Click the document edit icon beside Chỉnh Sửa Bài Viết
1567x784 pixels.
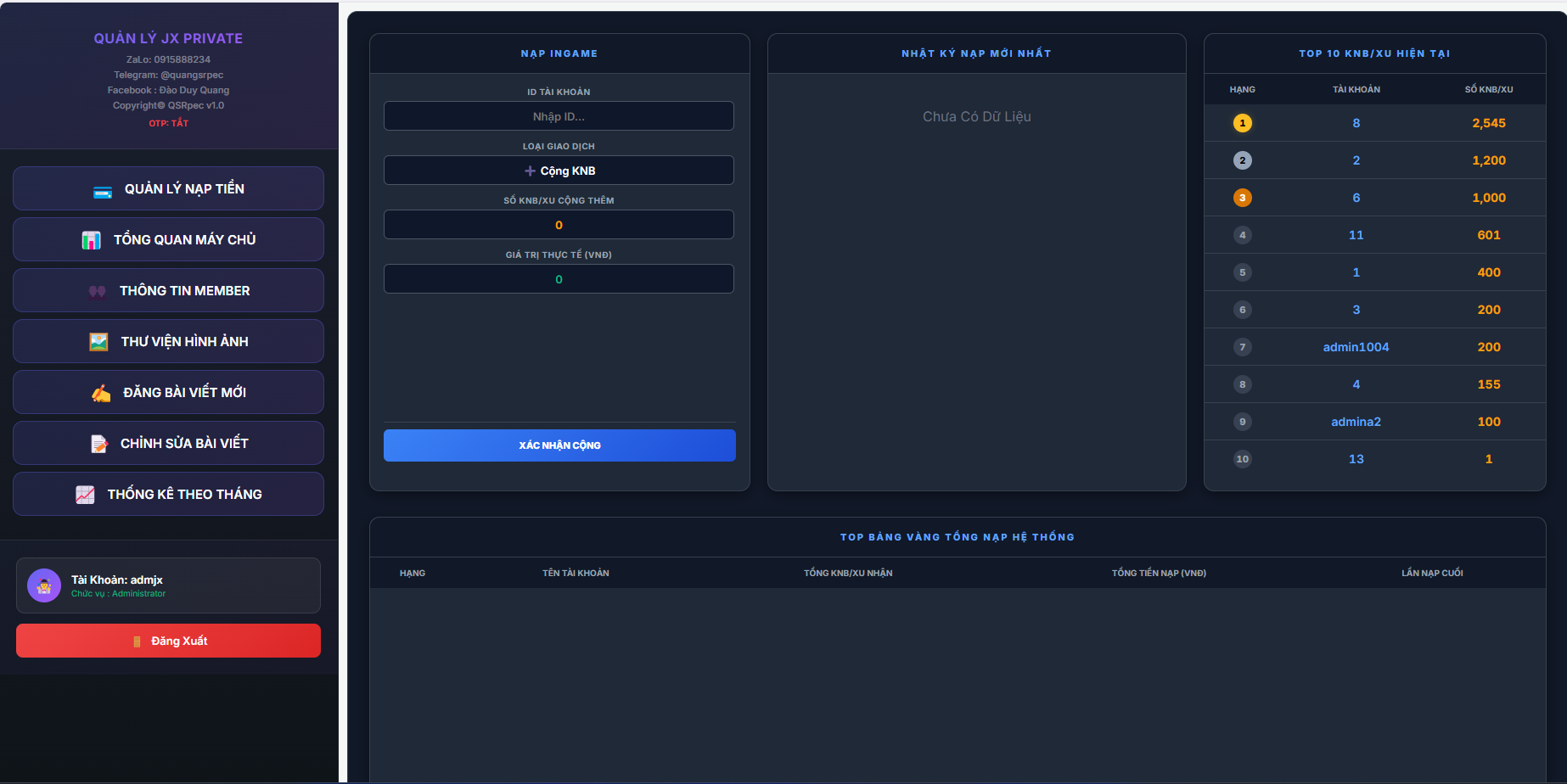point(99,444)
